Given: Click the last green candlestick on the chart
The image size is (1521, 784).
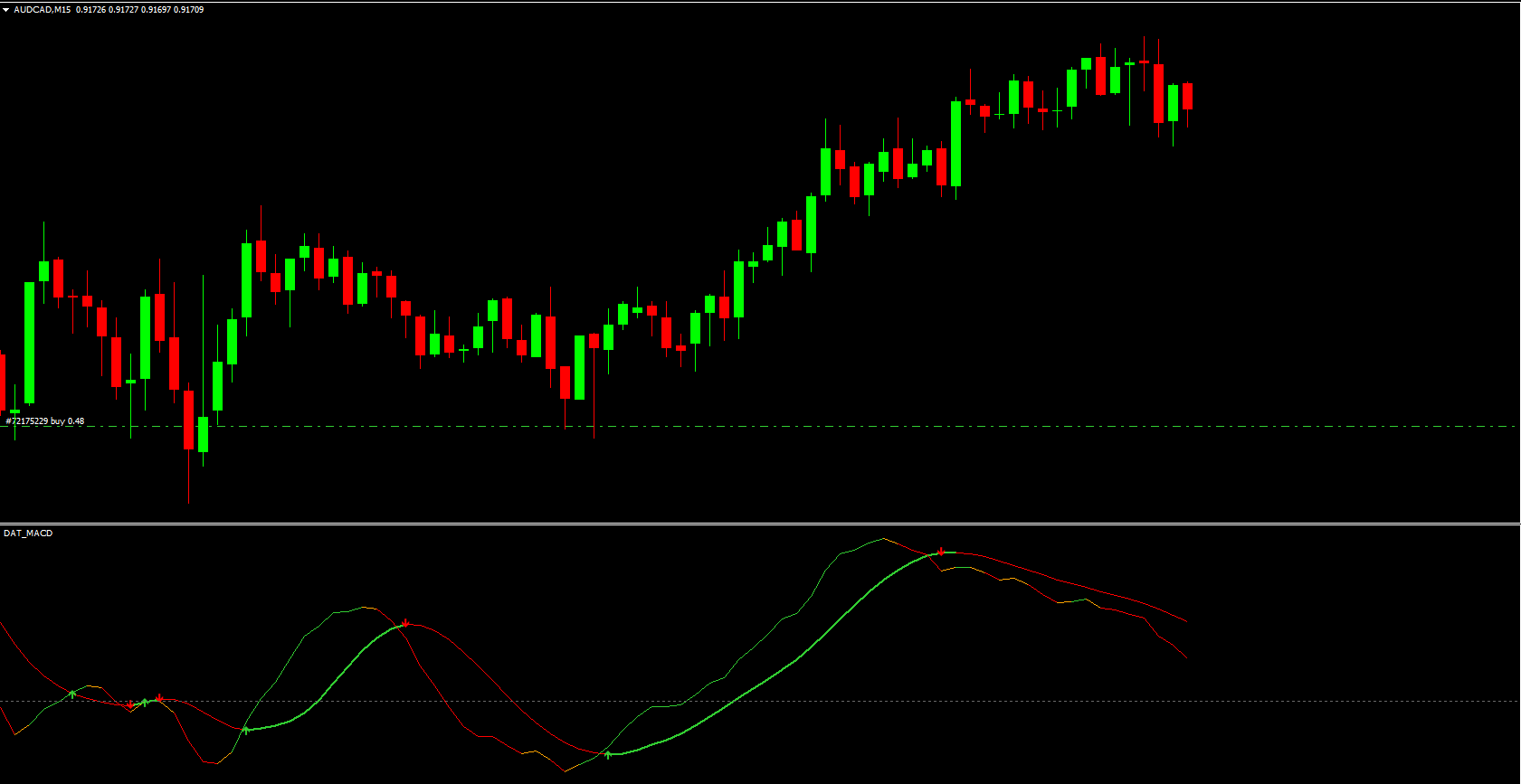Looking at the screenshot, I should 1173,102.
